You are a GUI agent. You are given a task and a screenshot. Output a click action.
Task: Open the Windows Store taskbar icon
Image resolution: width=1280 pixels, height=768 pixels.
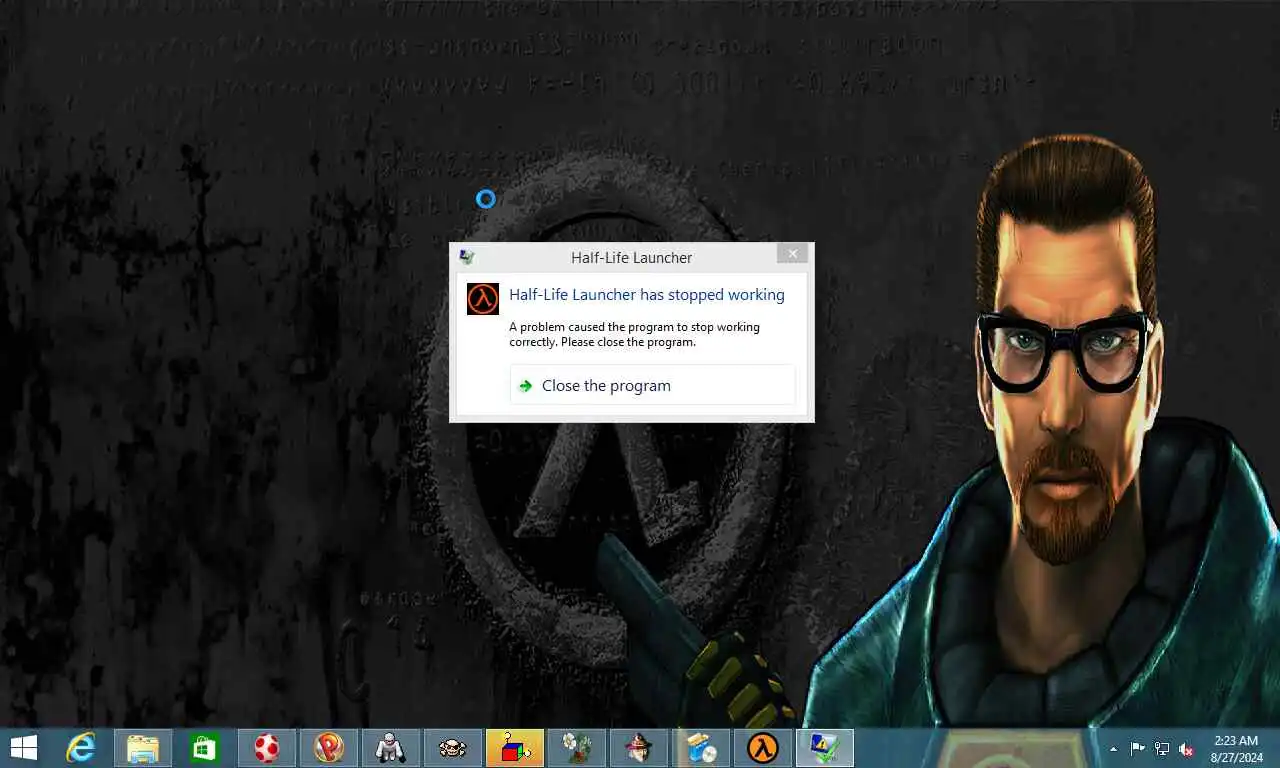(205, 747)
